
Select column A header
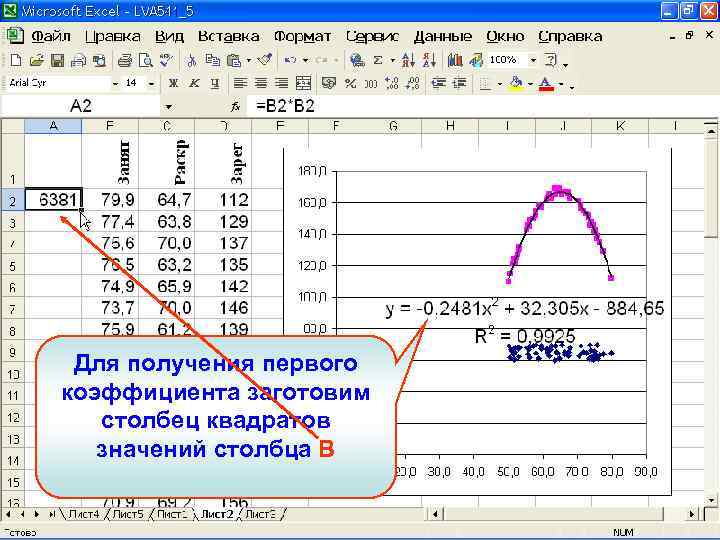pyautogui.click(x=53, y=126)
